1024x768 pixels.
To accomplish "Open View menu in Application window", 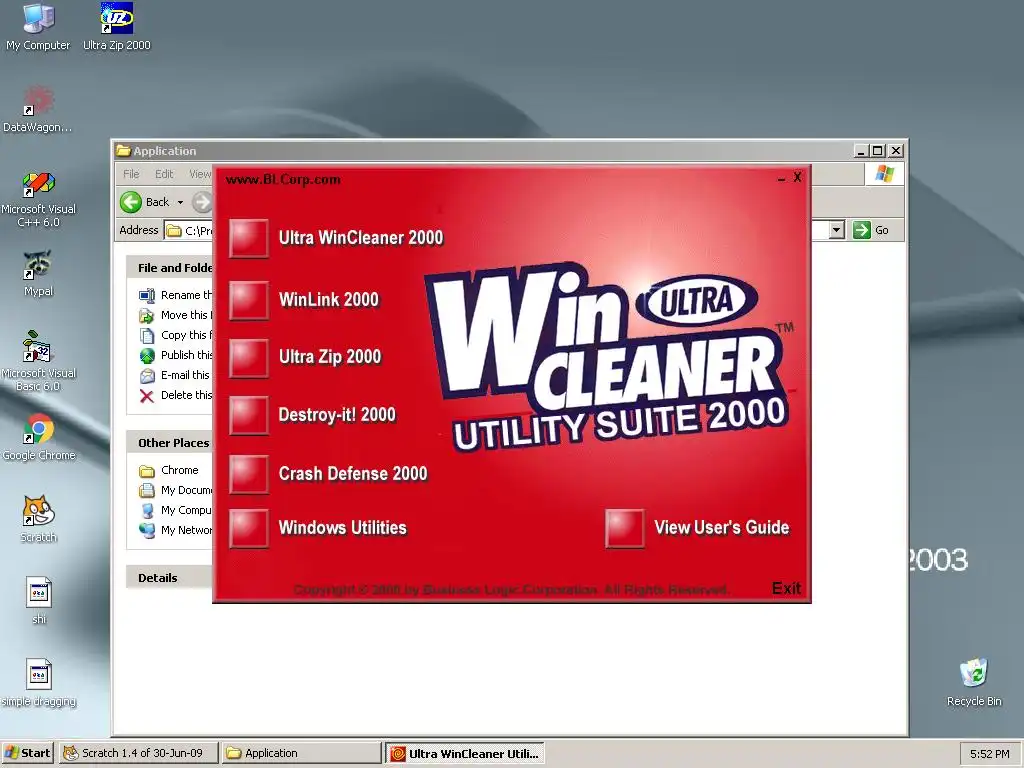I will pyautogui.click(x=200, y=174).
